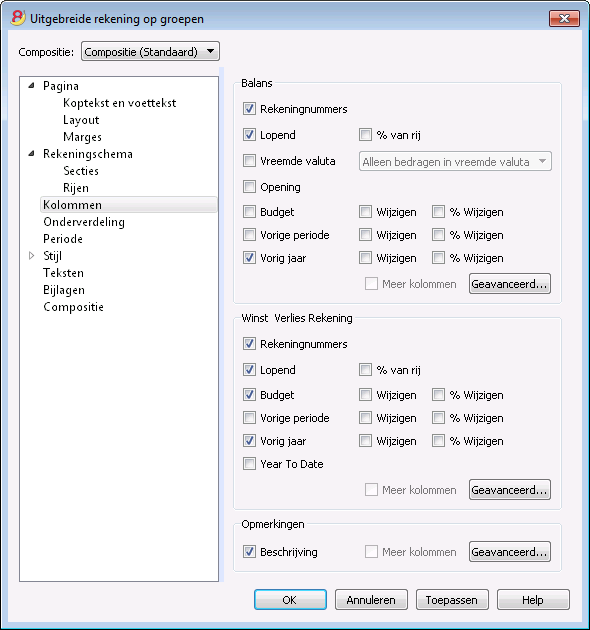This screenshot has width=590, height=630.
Task: Open the Compositie (Standaard) dropdown
Action: tap(150, 51)
